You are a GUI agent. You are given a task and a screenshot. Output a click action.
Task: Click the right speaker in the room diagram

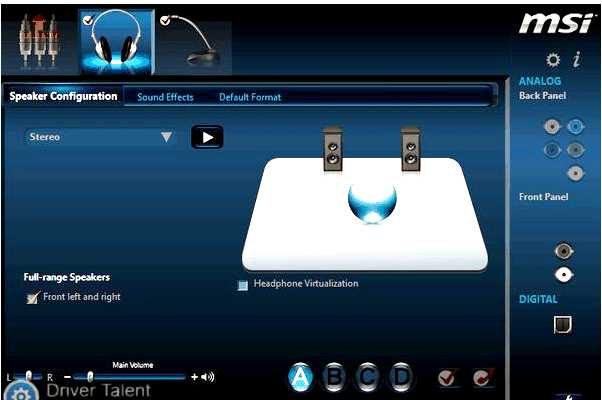pos(409,150)
